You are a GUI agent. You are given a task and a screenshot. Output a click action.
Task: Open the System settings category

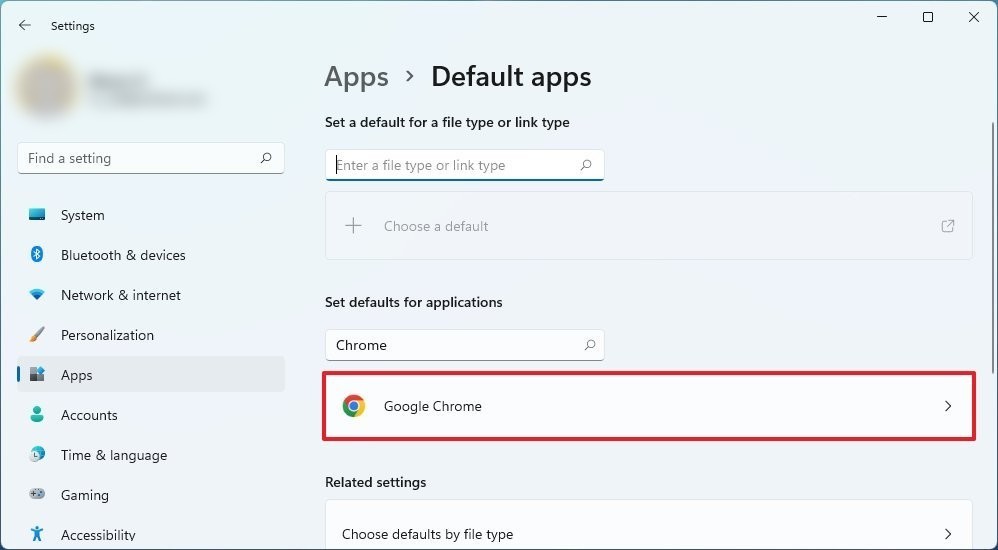[x=151, y=215]
